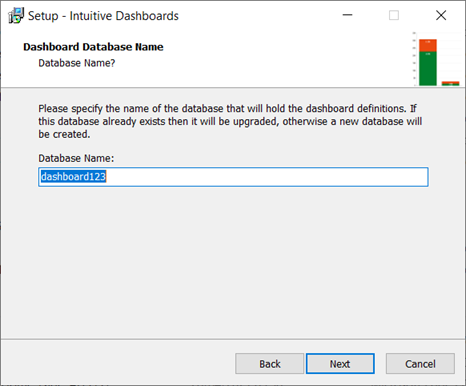This screenshot has height=386, width=466.
Task: Click the disabled maximize window button
Action: 394,15
